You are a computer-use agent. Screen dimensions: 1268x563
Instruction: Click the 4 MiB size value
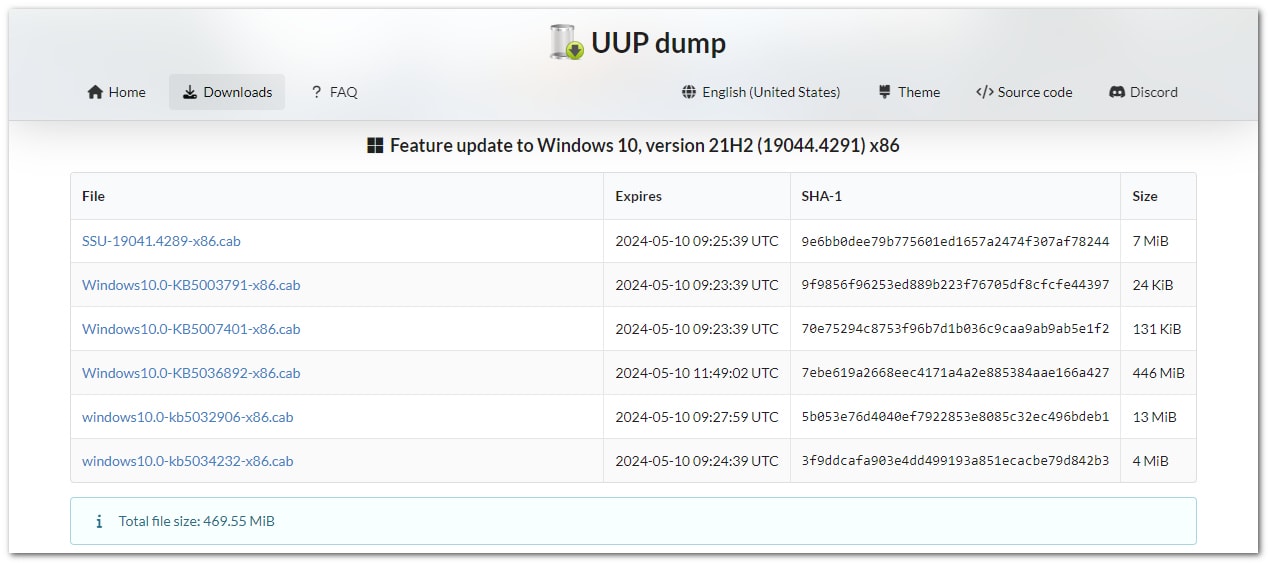tap(1150, 461)
